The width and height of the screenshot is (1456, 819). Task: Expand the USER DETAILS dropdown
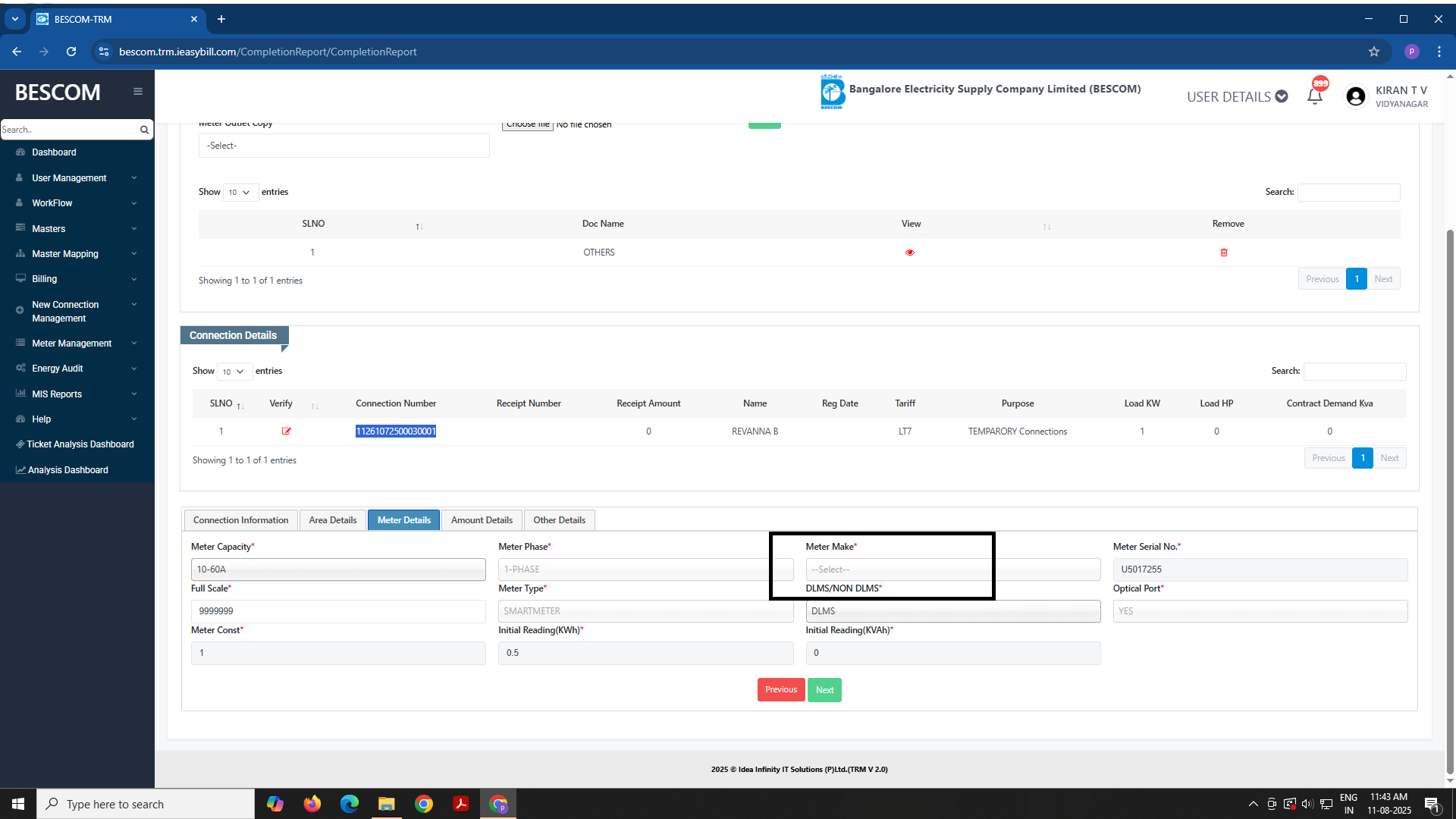1237,96
